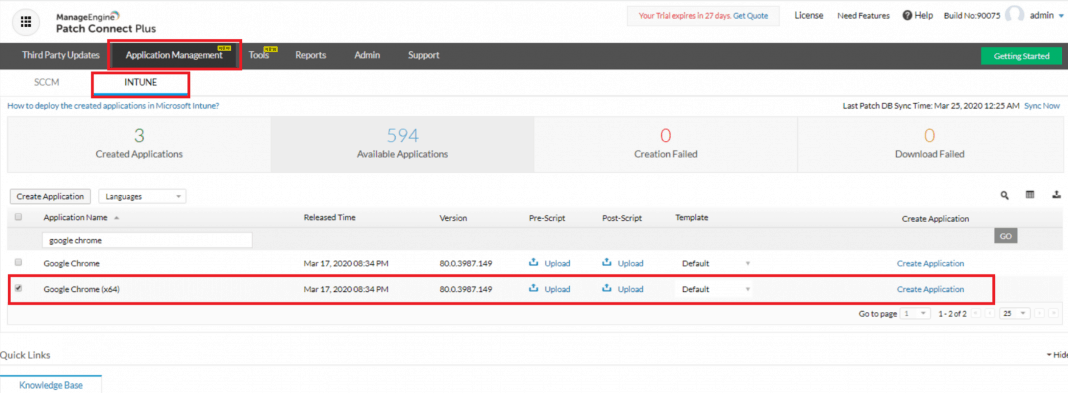Open Template dropdown for Google Chrome (x64)
Image resolution: width=1068 pixels, height=393 pixels.
pyautogui.click(x=715, y=289)
